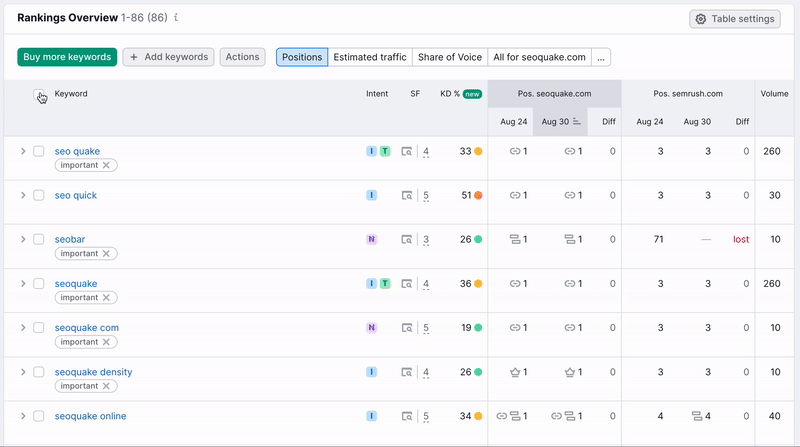800x447 pixels.
Task: Sort by KD % column header
Action: click(x=450, y=94)
